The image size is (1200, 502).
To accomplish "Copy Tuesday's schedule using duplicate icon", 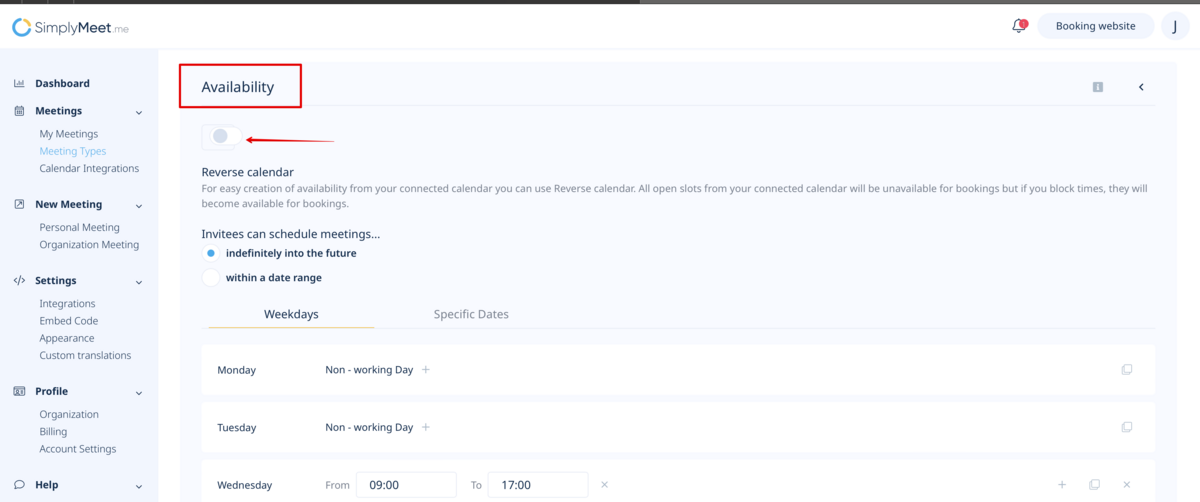I will (x=1127, y=427).
